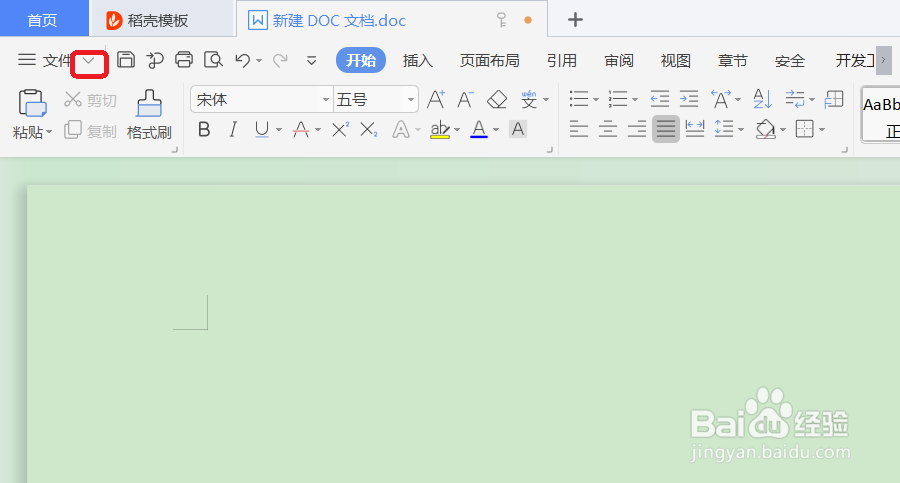Click the Align Right icon
This screenshot has width=900, height=483.
point(637,129)
